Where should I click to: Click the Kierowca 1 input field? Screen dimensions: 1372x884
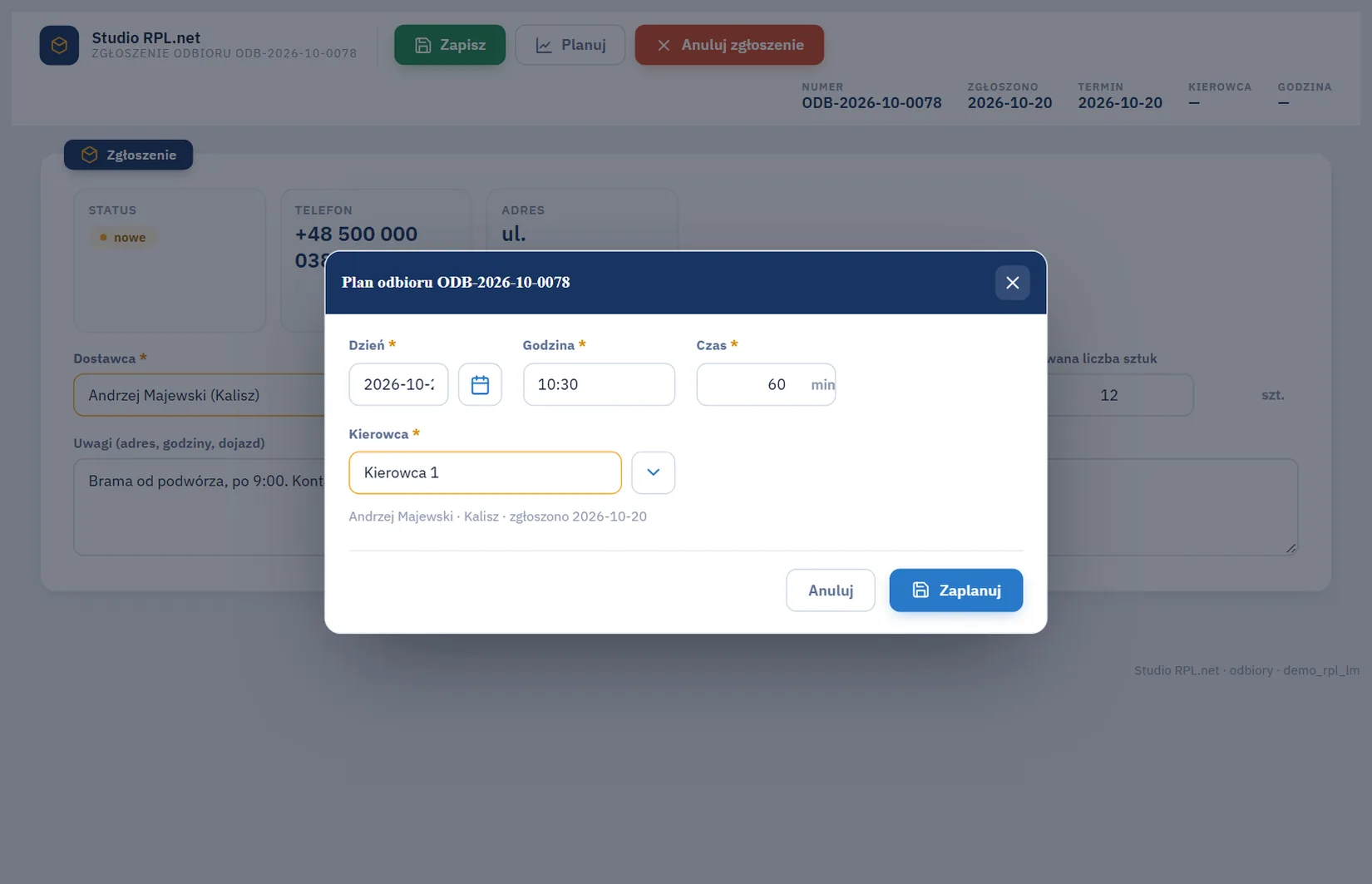pos(485,472)
